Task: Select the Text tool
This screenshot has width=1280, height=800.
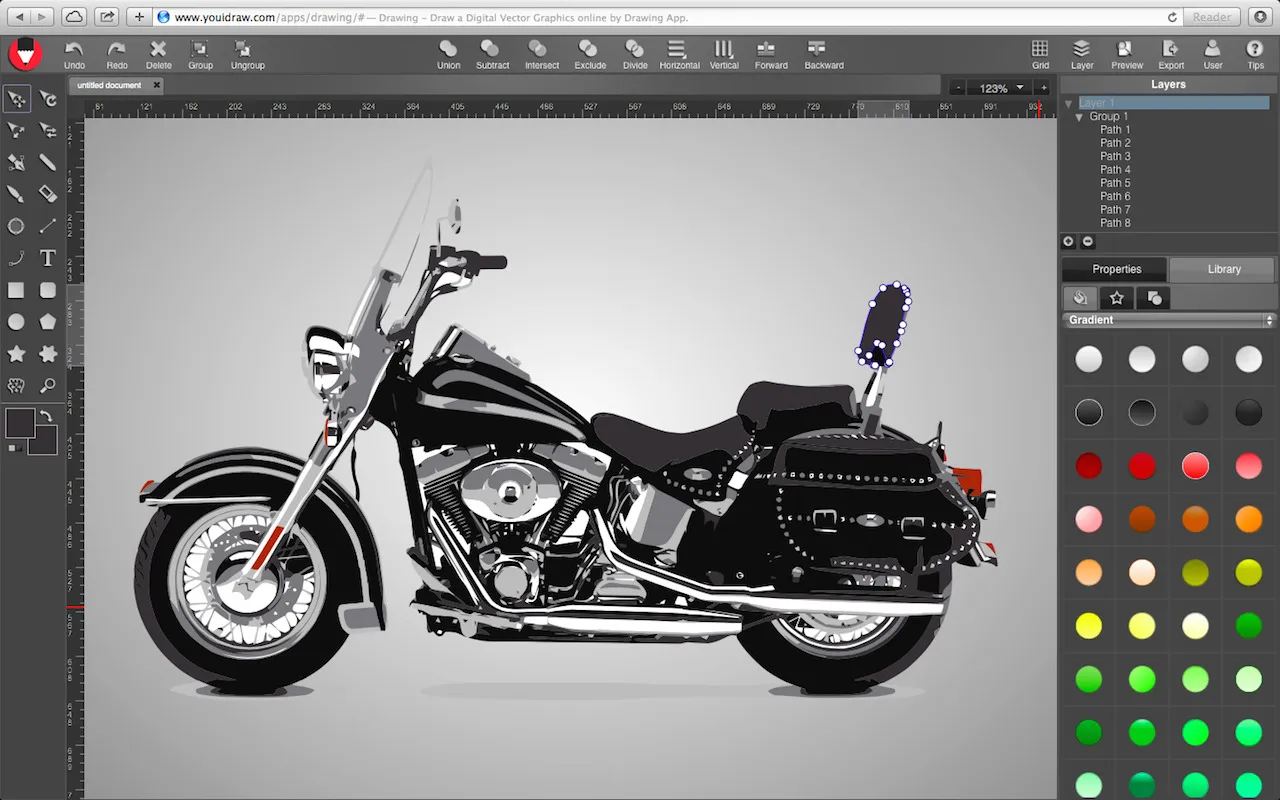Action: tap(47, 257)
